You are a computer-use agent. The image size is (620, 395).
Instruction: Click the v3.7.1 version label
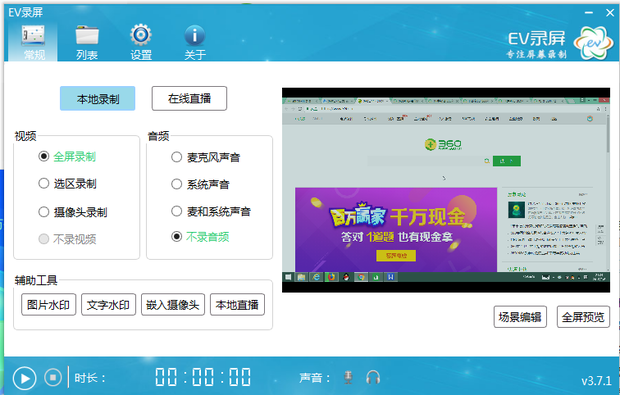tap(596, 381)
